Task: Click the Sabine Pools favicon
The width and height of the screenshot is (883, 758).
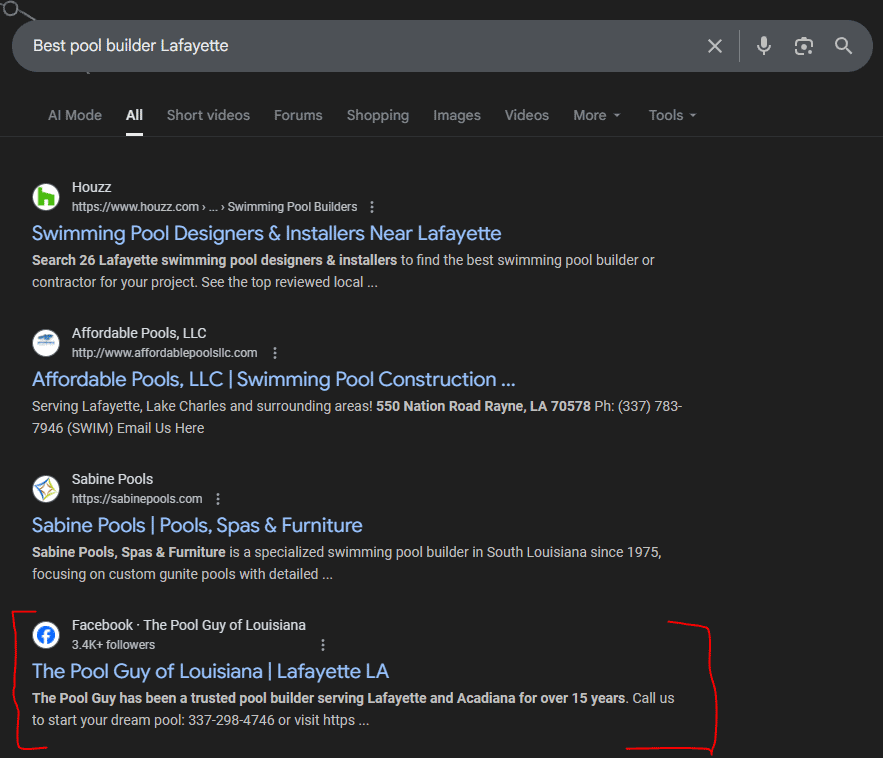Action: click(45, 488)
